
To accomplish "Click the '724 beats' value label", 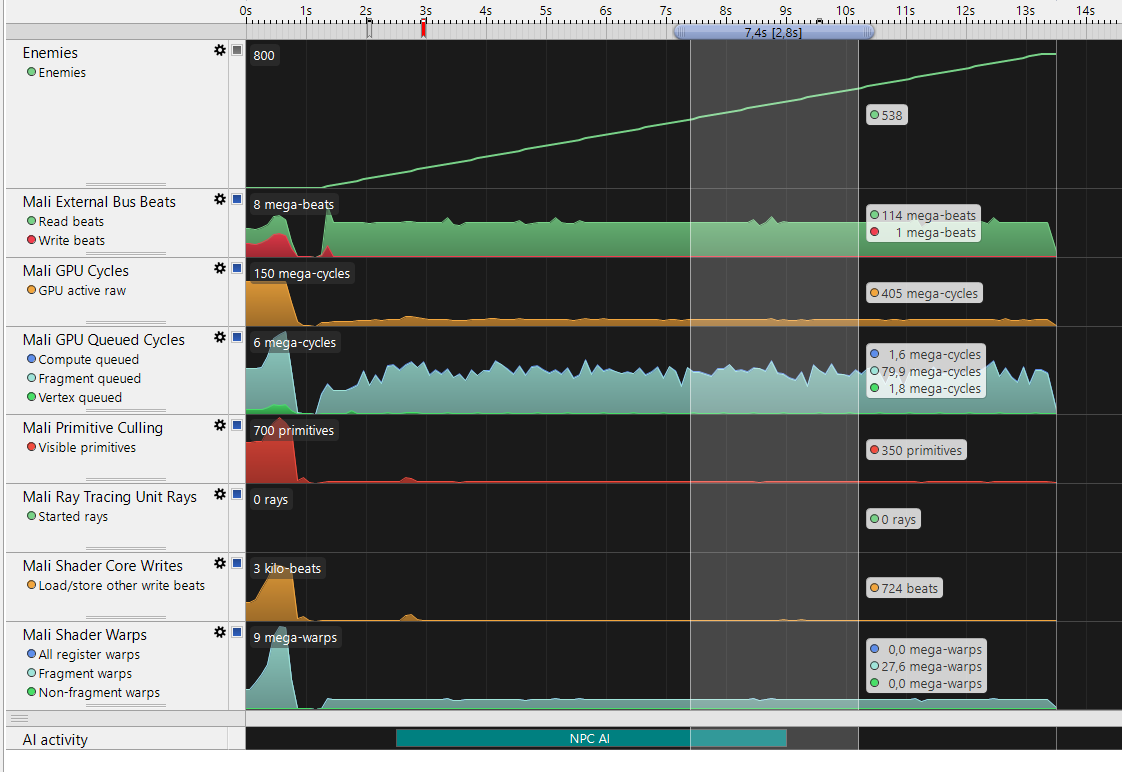I will tap(904, 588).
